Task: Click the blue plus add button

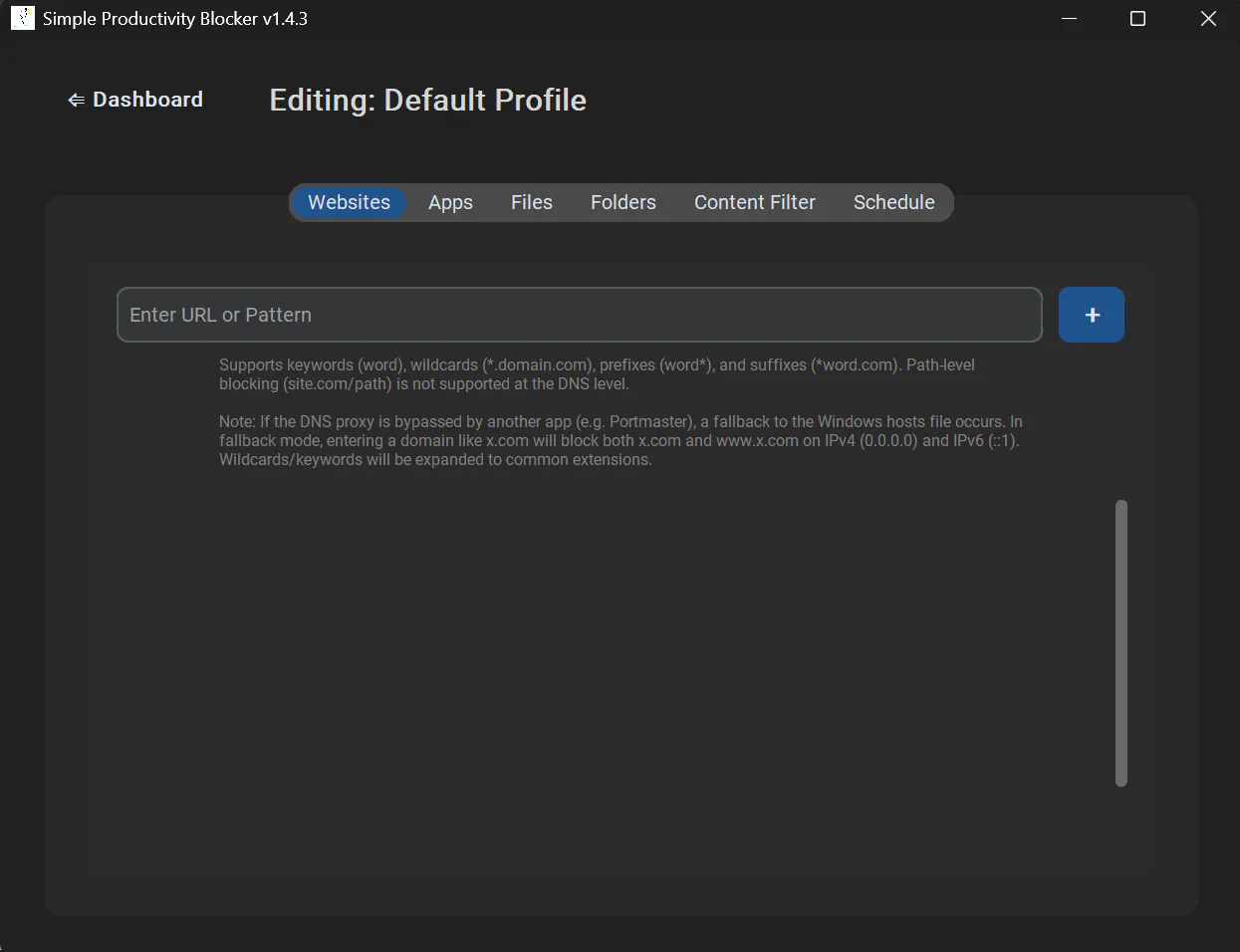Action: pyautogui.click(x=1092, y=315)
